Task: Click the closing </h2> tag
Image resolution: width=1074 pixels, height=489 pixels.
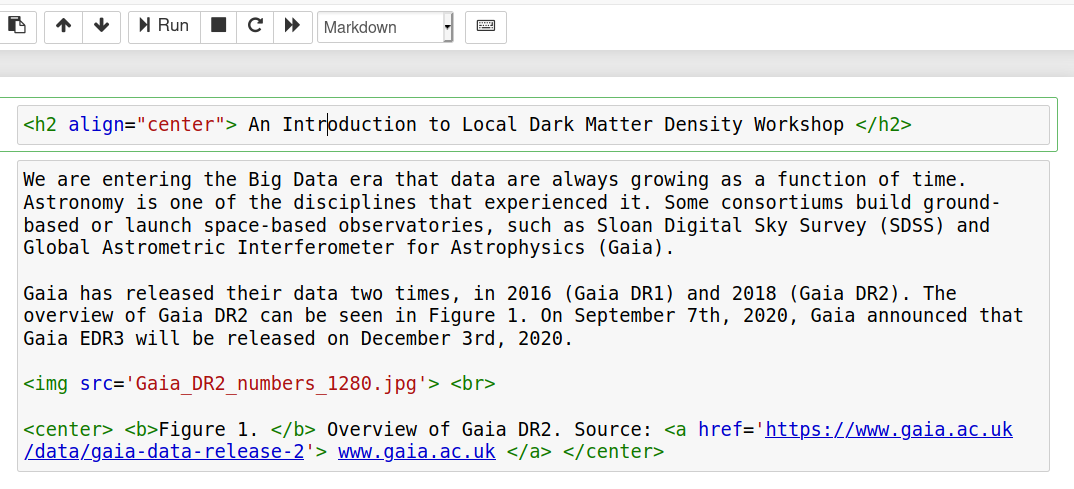Action: tap(884, 125)
